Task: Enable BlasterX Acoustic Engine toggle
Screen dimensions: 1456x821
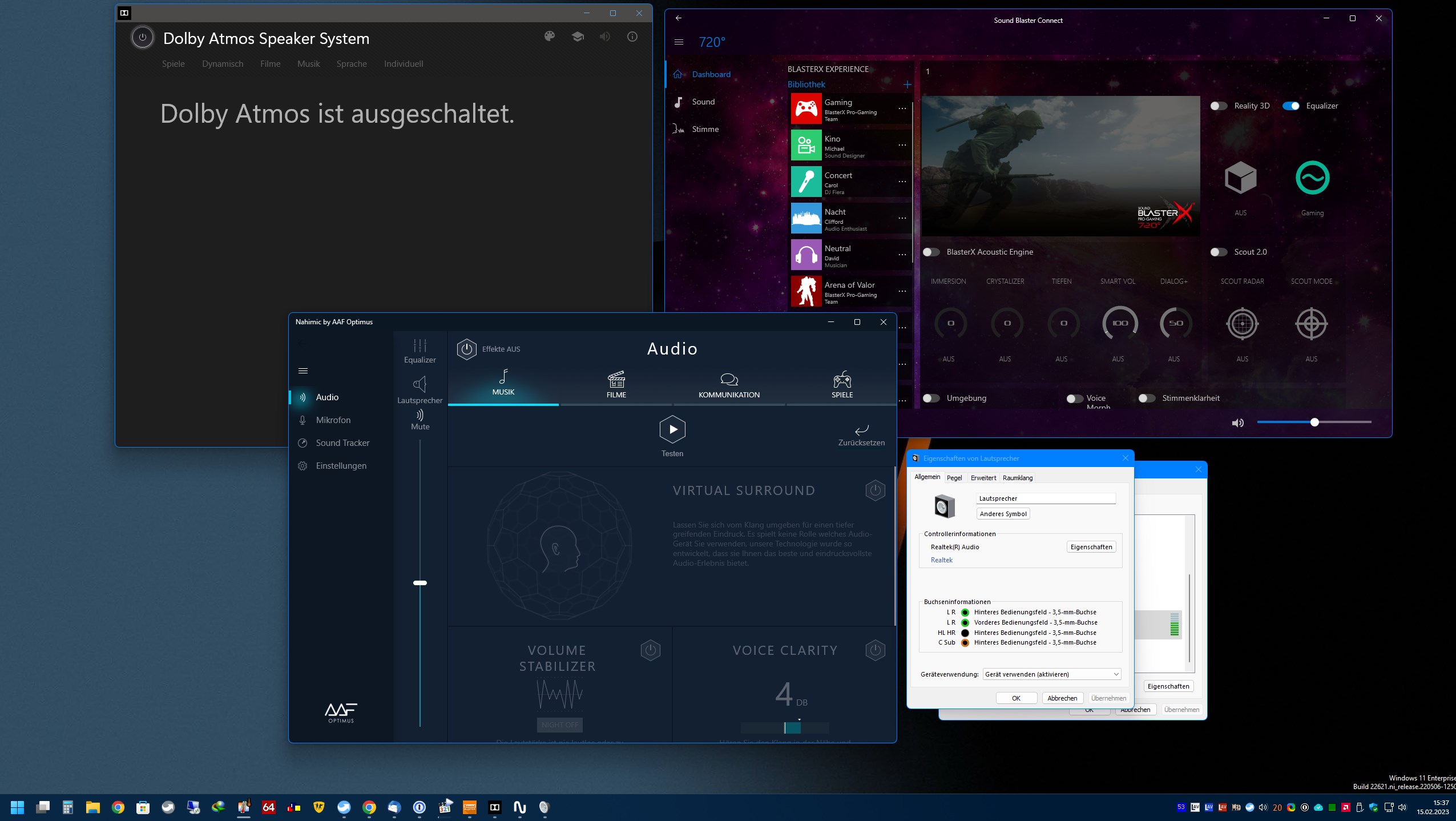Action: pos(931,252)
